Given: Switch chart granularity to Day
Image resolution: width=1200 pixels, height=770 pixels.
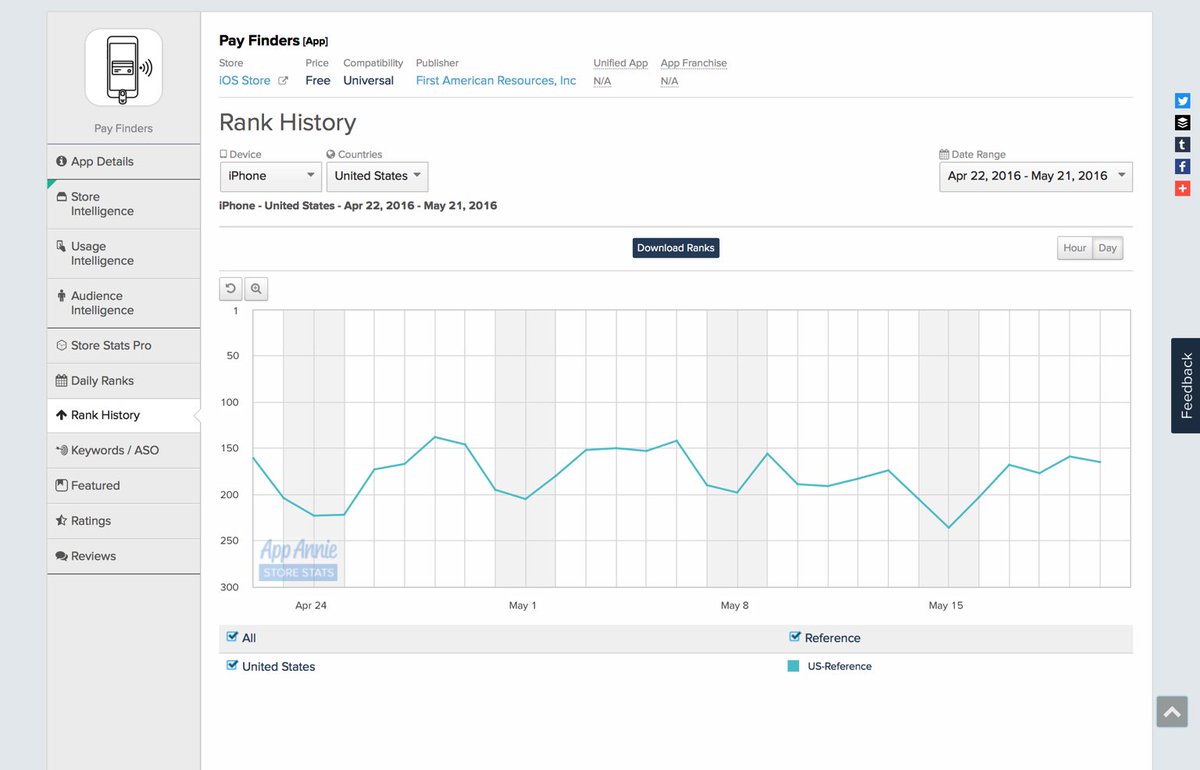Looking at the screenshot, I should coord(1108,248).
